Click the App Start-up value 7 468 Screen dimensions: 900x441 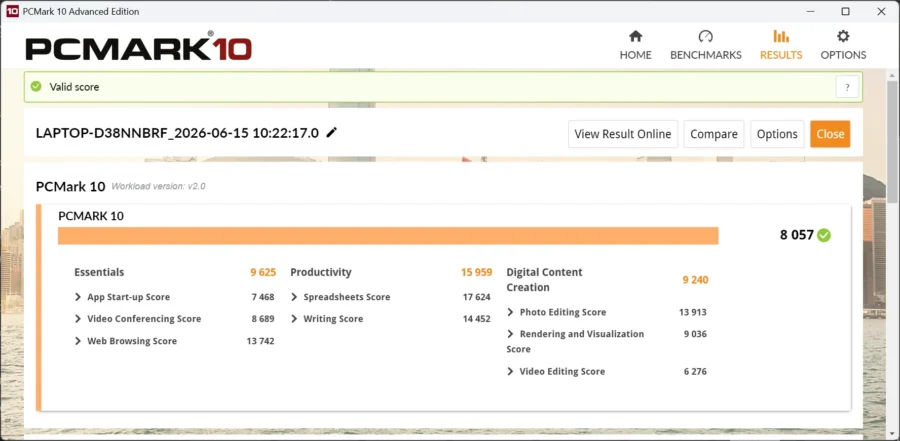[x=263, y=297]
